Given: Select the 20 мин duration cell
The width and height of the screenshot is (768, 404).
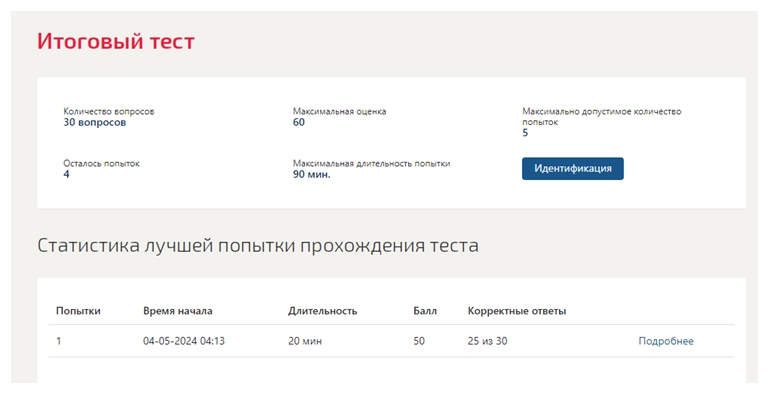Looking at the screenshot, I should (x=305, y=341).
